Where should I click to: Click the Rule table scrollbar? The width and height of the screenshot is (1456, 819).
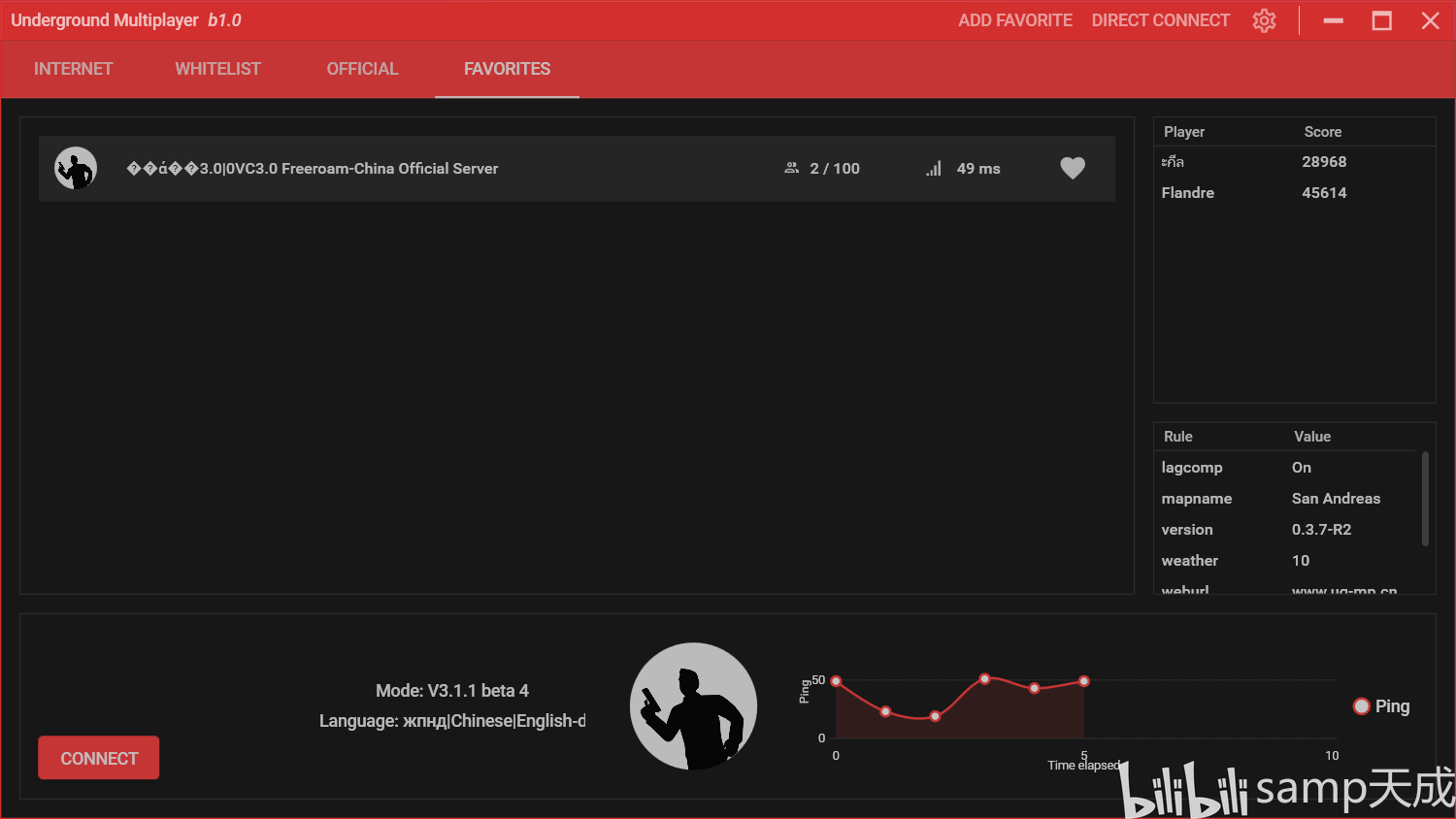tap(1425, 499)
